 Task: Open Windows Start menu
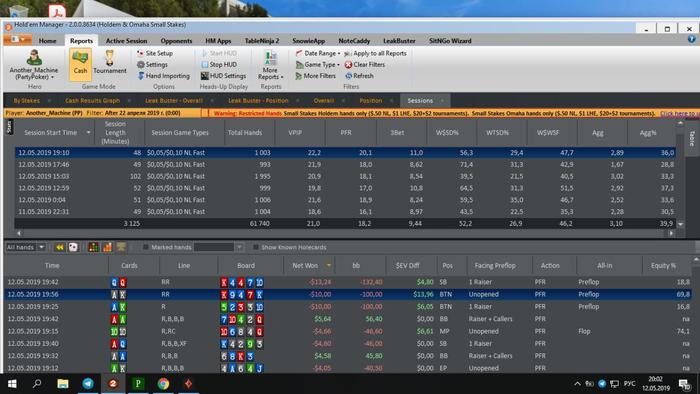(12, 384)
